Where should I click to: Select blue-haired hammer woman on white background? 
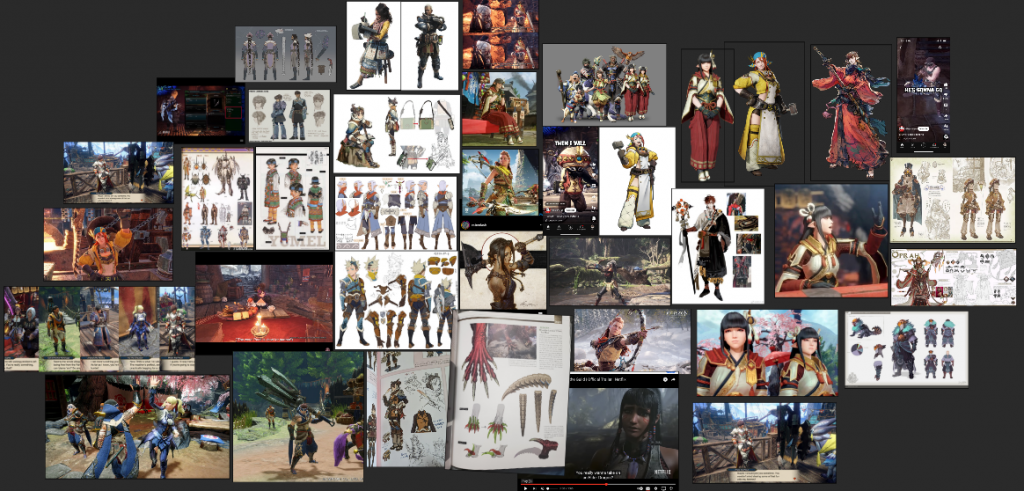(x=637, y=181)
